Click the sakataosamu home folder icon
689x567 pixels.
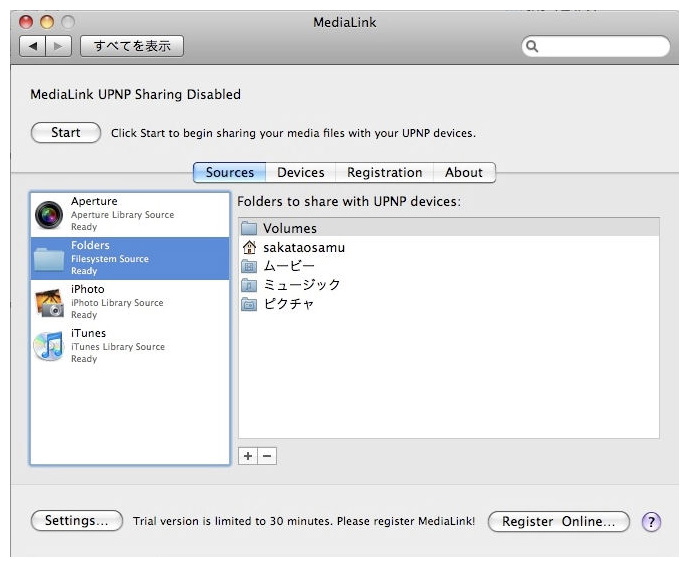(249, 247)
